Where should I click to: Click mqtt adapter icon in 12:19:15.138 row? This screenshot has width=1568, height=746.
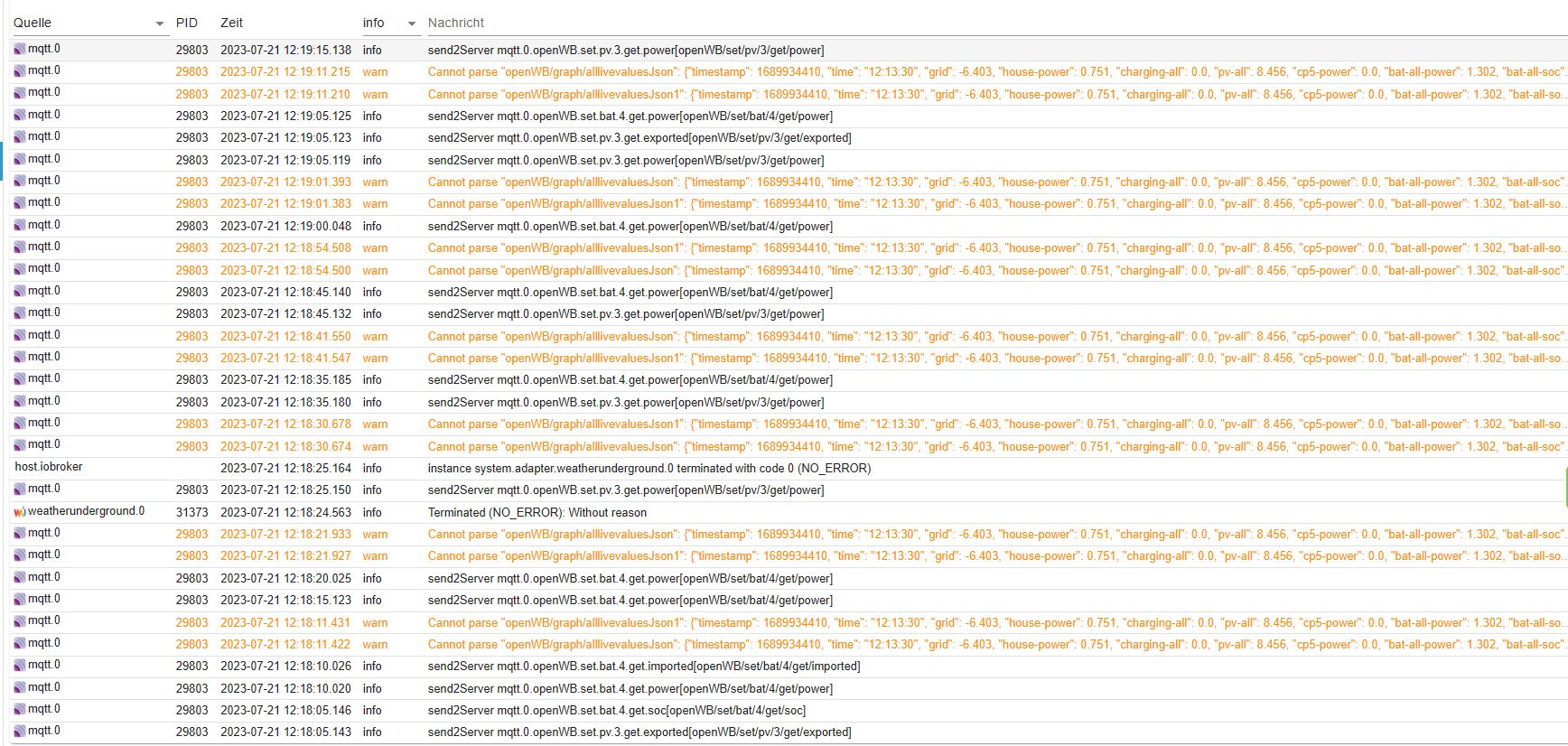[19, 49]
